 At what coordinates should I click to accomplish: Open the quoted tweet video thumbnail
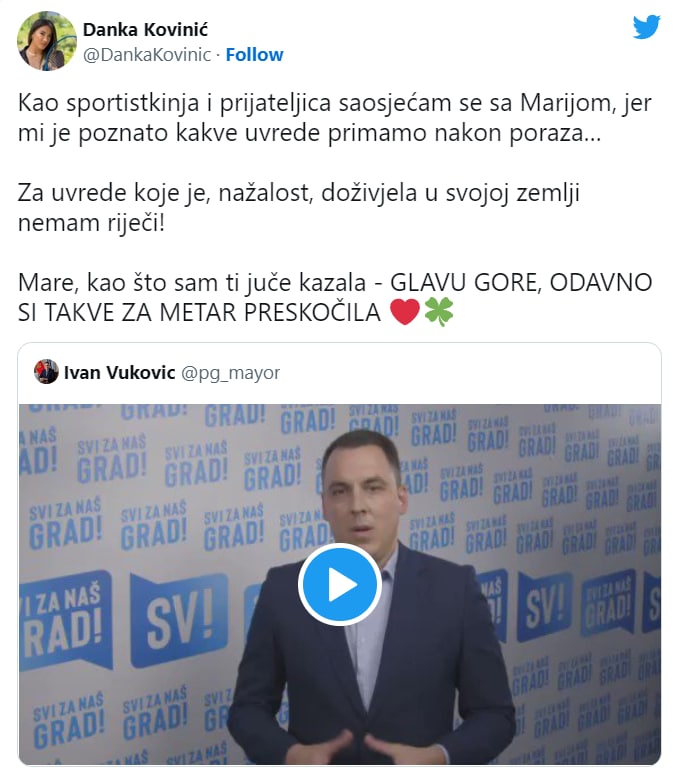click(340, 584)
